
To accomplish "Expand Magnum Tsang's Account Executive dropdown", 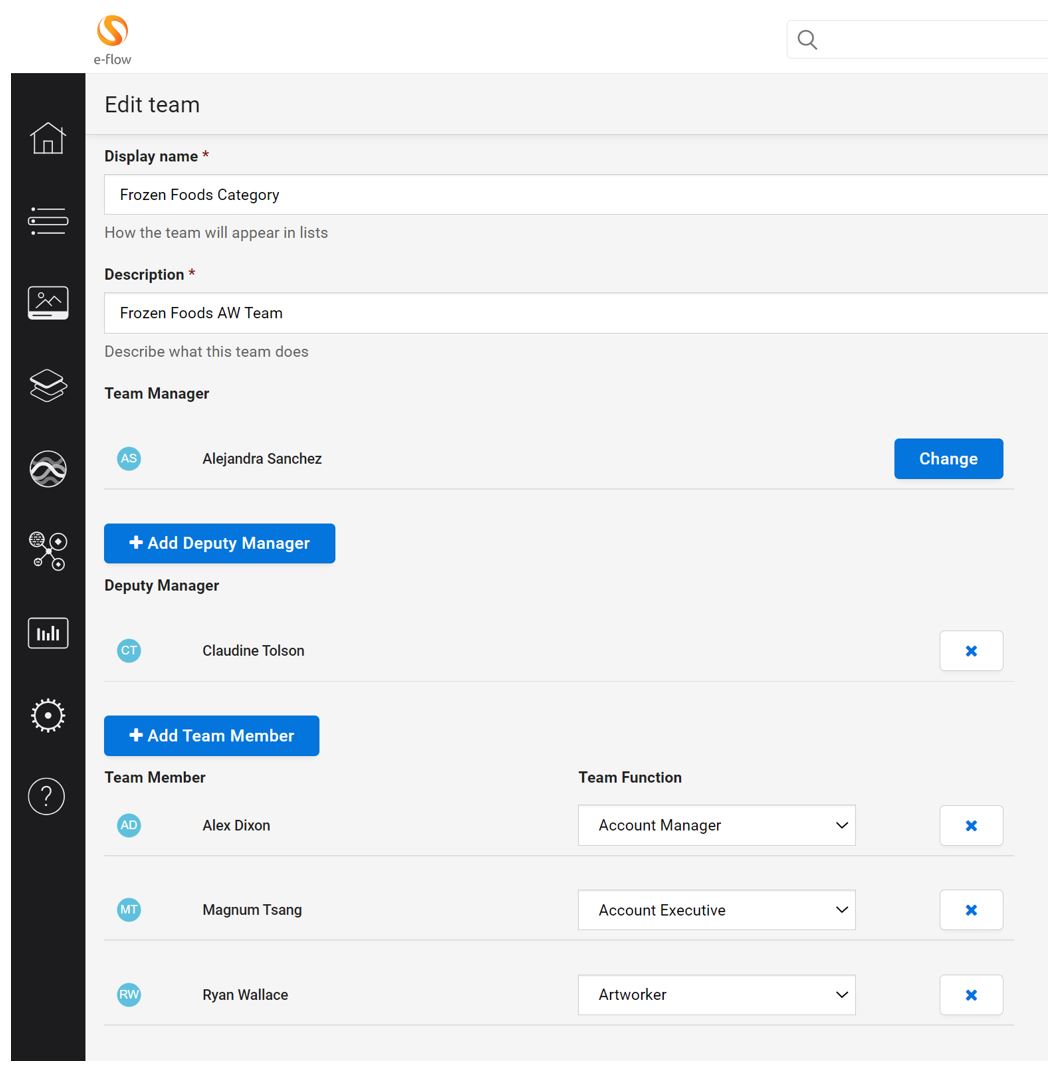I will [717, 910].
